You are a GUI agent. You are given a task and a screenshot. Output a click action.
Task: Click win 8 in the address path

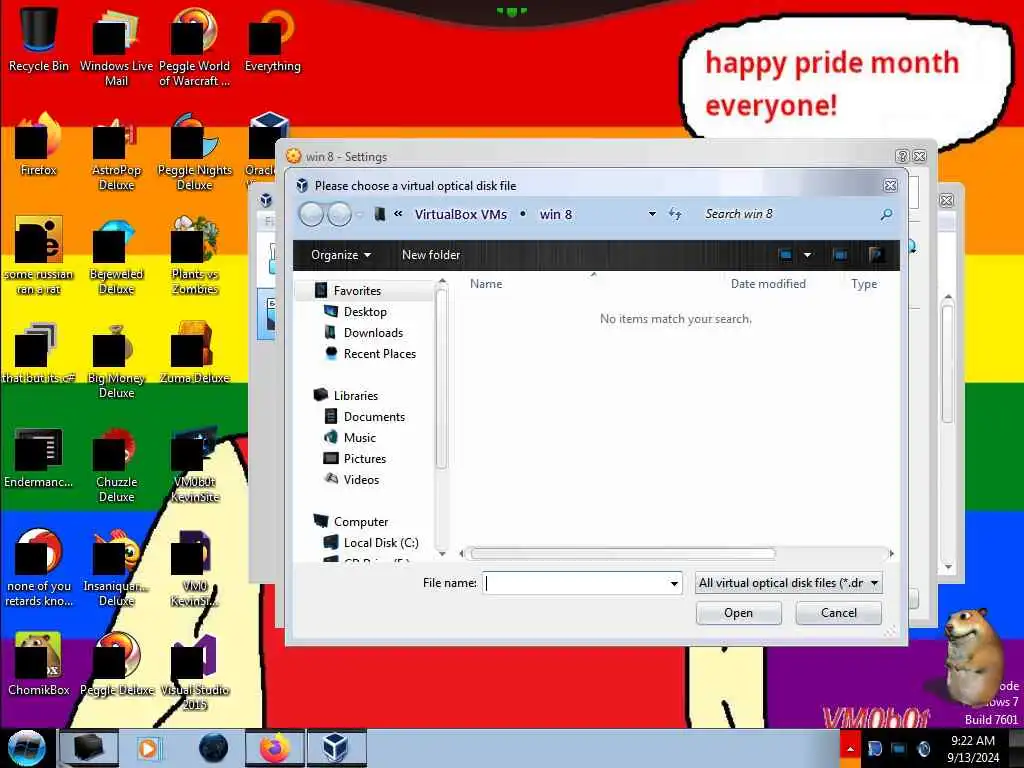pyautogui.click(x=556, y=214)
